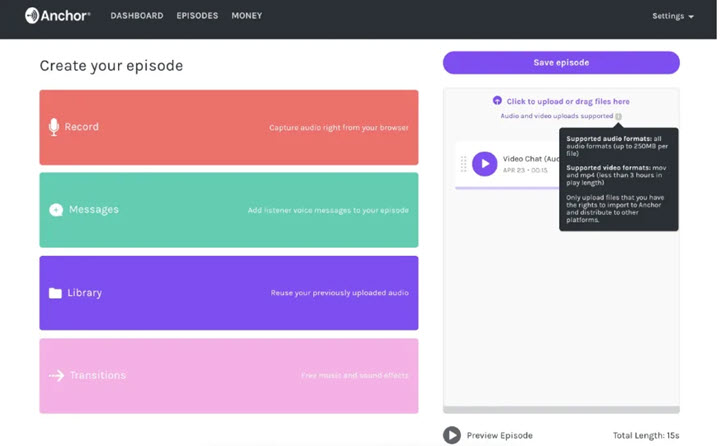Screen dimensions: 720x446
Task: Click the microphone icon on Record
Action: (54, 127)
